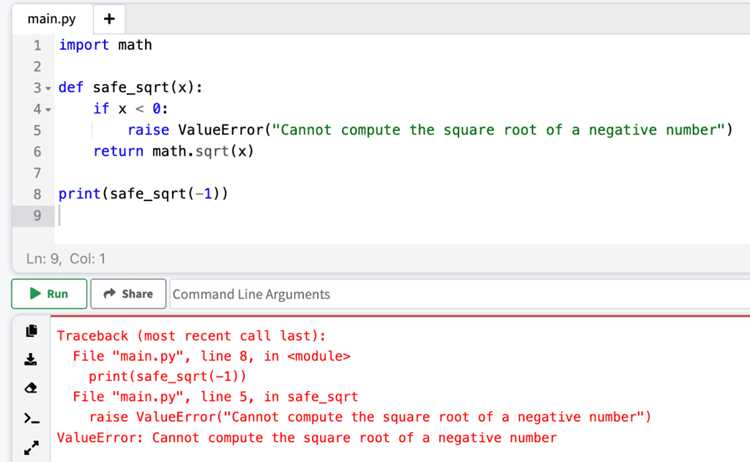Collapse the fold arrow on line 4
The height and width of the screenshot is (462, 750).
pos(48,110)
